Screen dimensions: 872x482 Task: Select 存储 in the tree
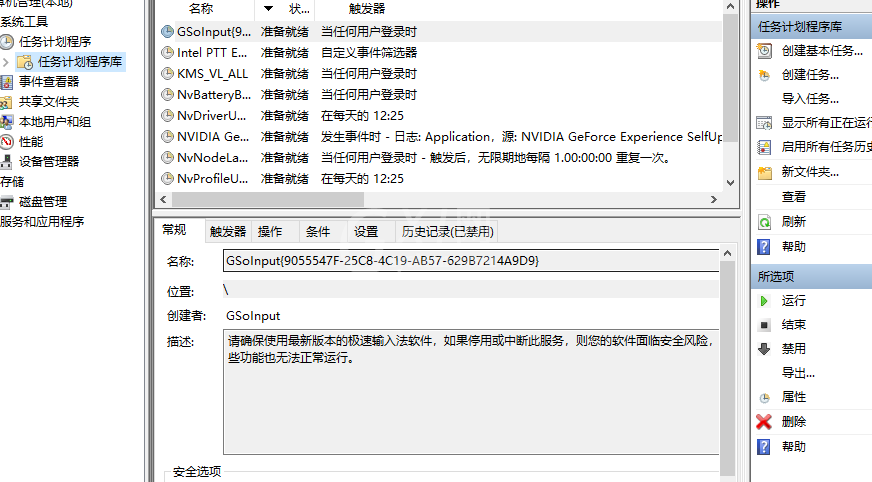click(x=12, y=182)
